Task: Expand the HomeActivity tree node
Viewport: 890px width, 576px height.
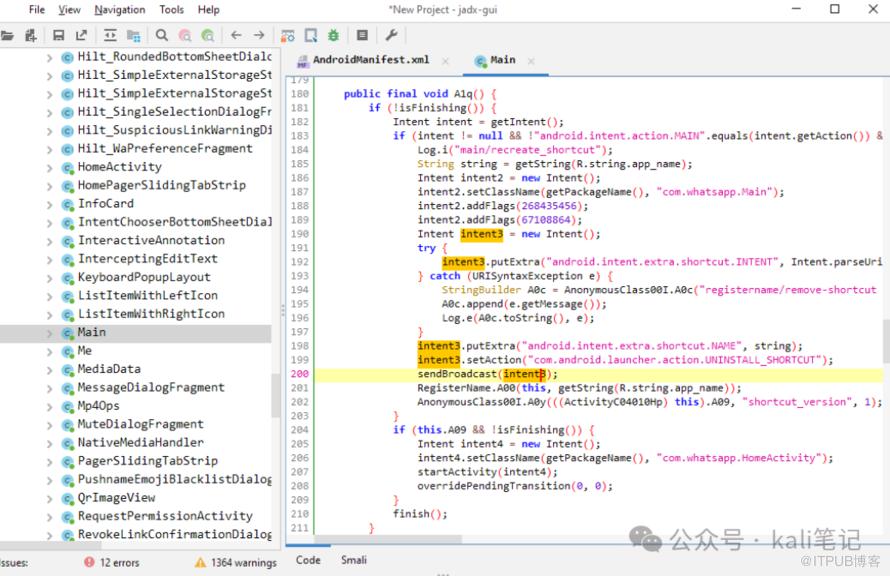Action: pos(50,167)
